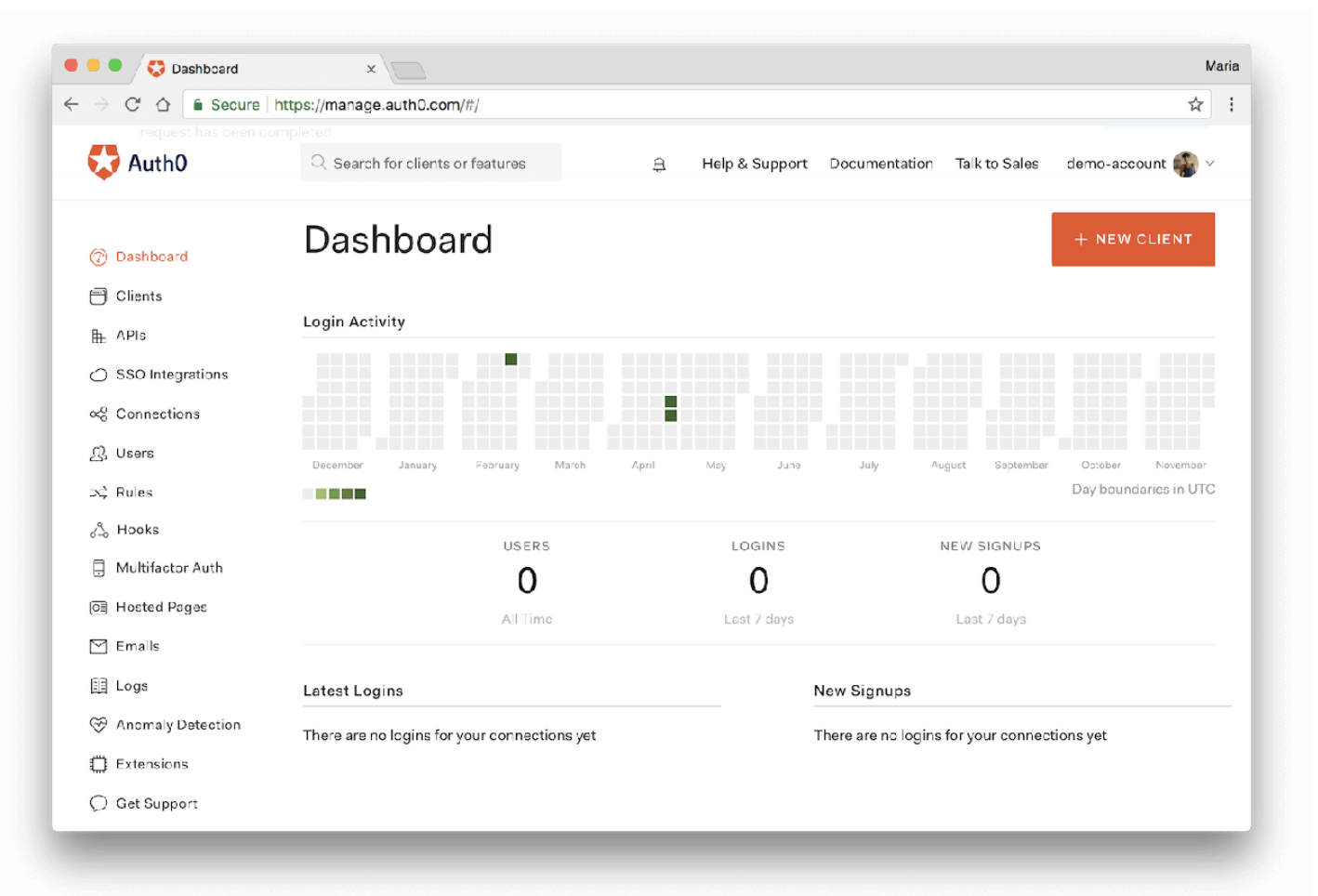The width and height of the screenshot is (1318, 896).
Task: Click the SSO Integrations cloud icon
Action: [99, 375]
